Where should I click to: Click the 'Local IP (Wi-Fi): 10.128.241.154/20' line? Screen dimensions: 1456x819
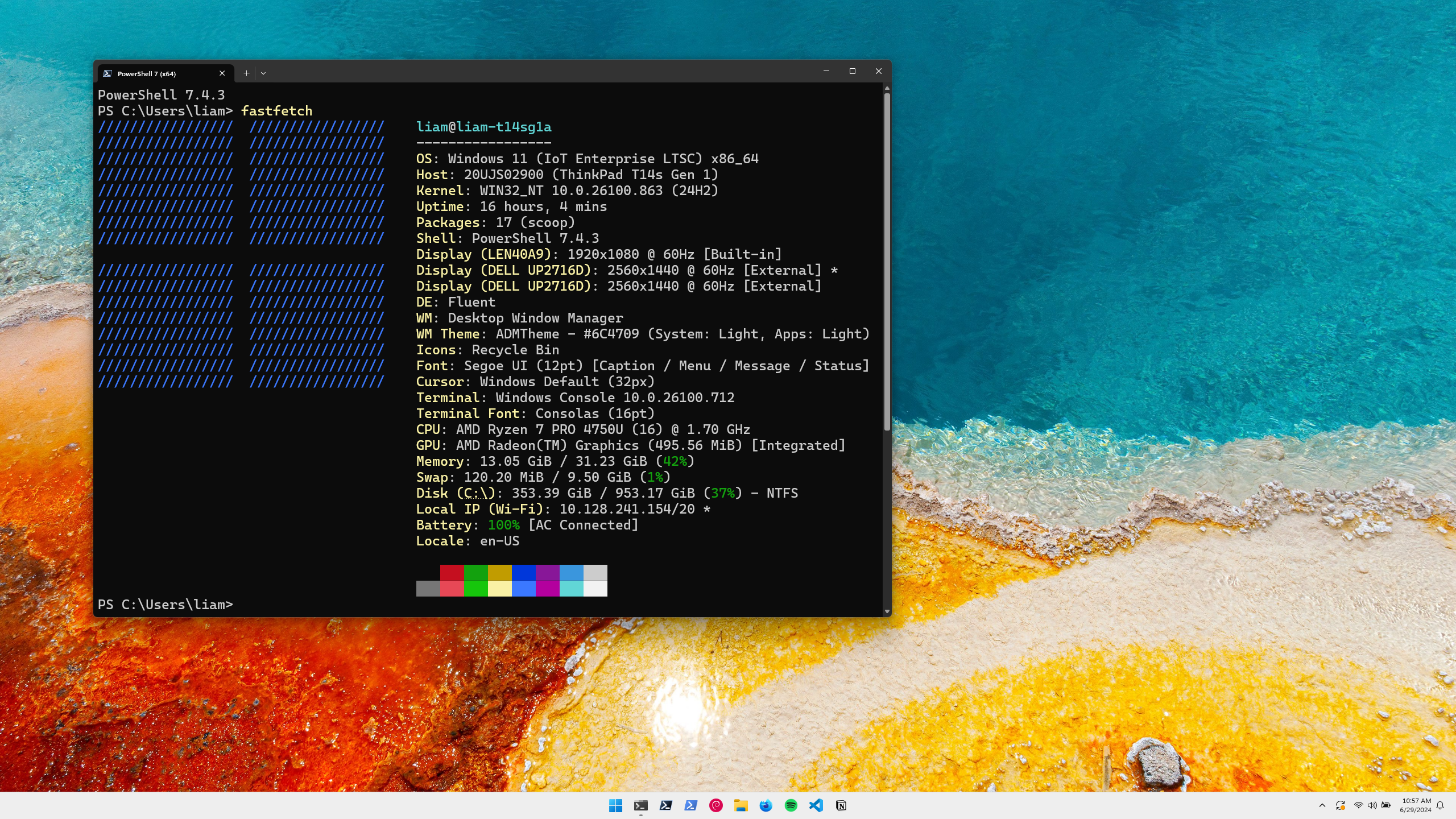click(564, 509)
